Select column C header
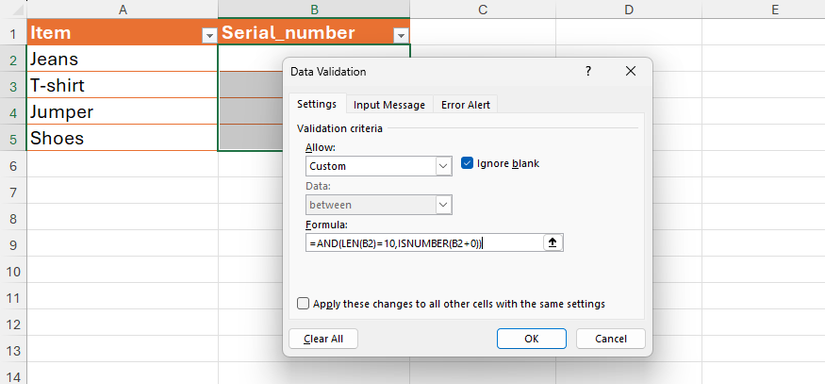The height and width of the screenshot is (384, 825). coord(482,9)
